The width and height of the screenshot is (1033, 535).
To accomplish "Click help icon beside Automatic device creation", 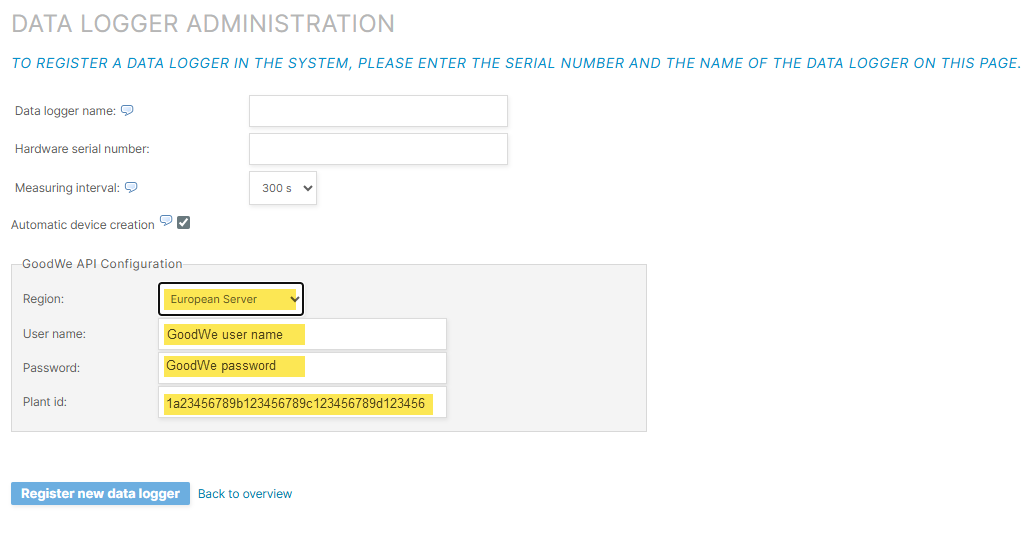I will click(166, 221).
